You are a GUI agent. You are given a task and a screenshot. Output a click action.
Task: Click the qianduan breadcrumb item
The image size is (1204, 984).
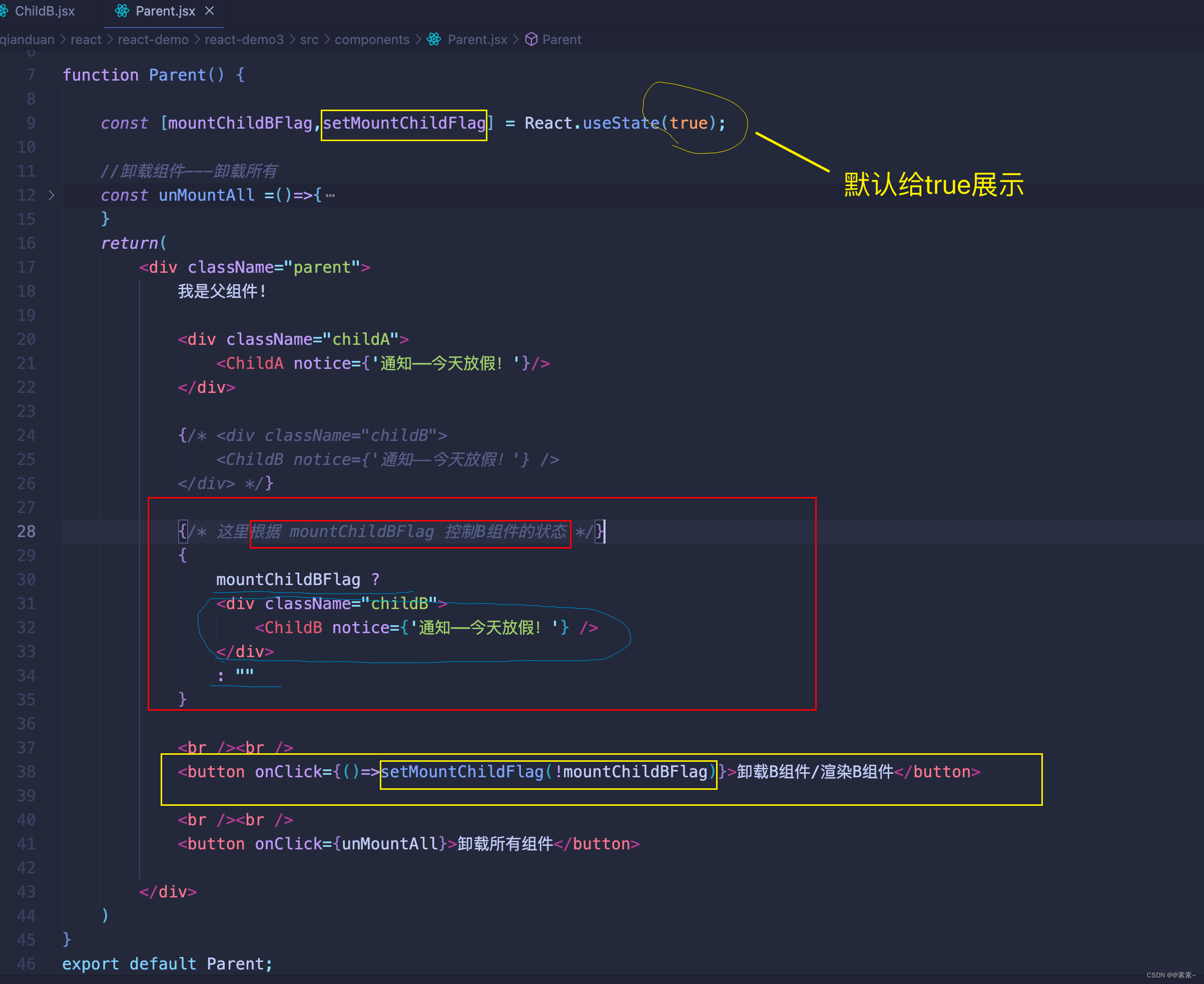click(x=27, y=39)
